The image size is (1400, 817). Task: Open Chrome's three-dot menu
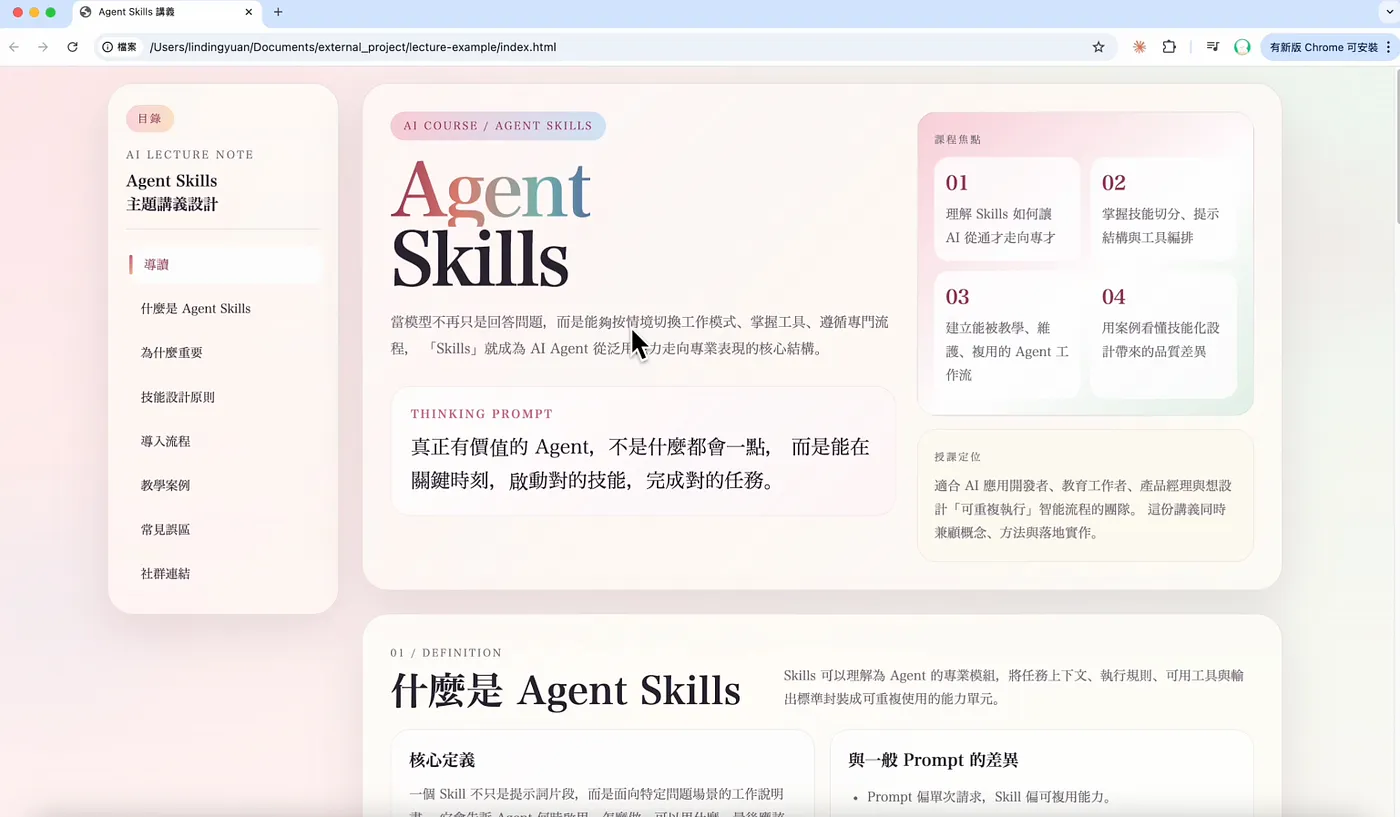pos(1388,47)
